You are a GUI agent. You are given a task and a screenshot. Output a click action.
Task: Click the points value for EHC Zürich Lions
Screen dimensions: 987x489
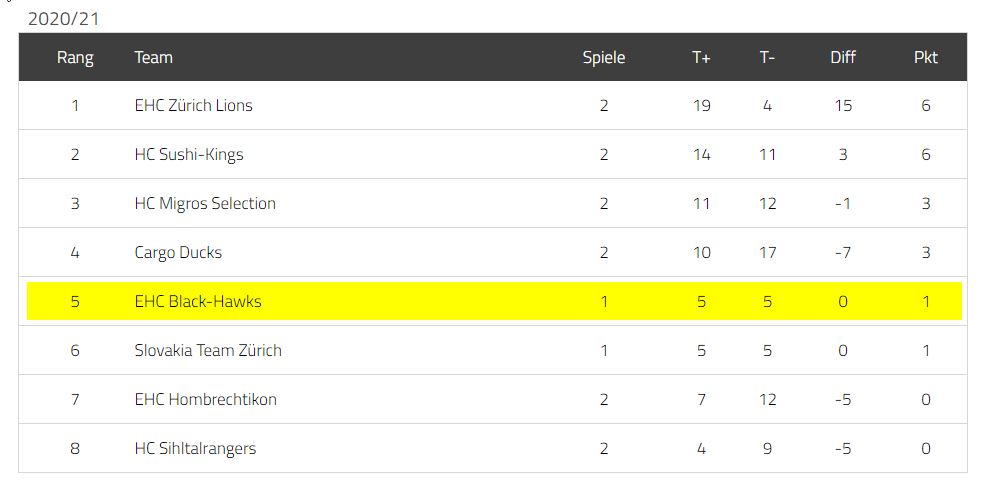pos(925,105)
